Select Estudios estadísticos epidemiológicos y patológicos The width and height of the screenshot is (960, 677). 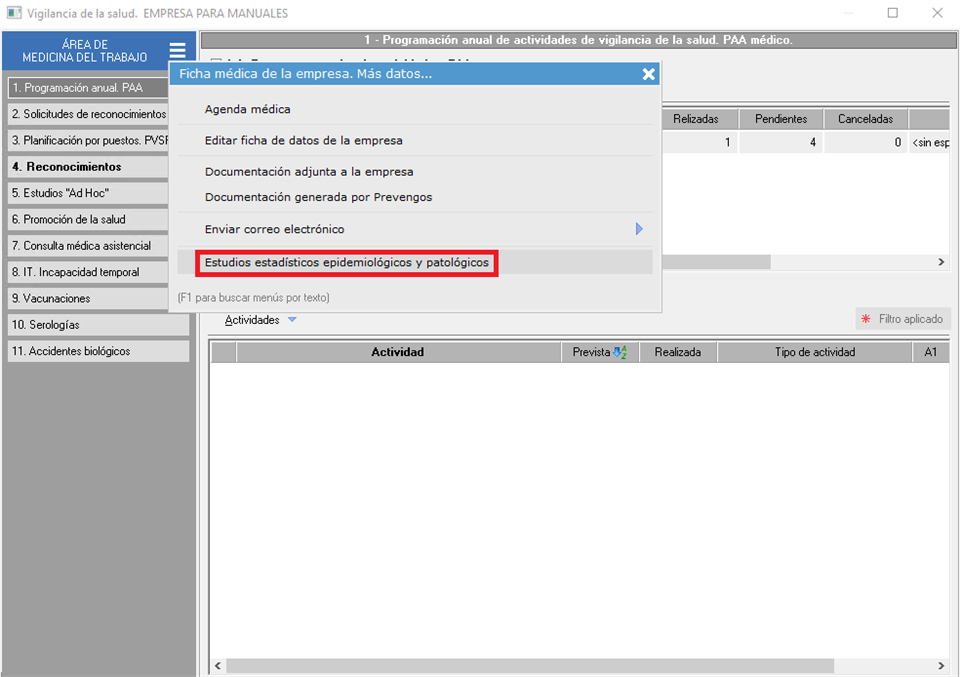(x=347, y=263)
